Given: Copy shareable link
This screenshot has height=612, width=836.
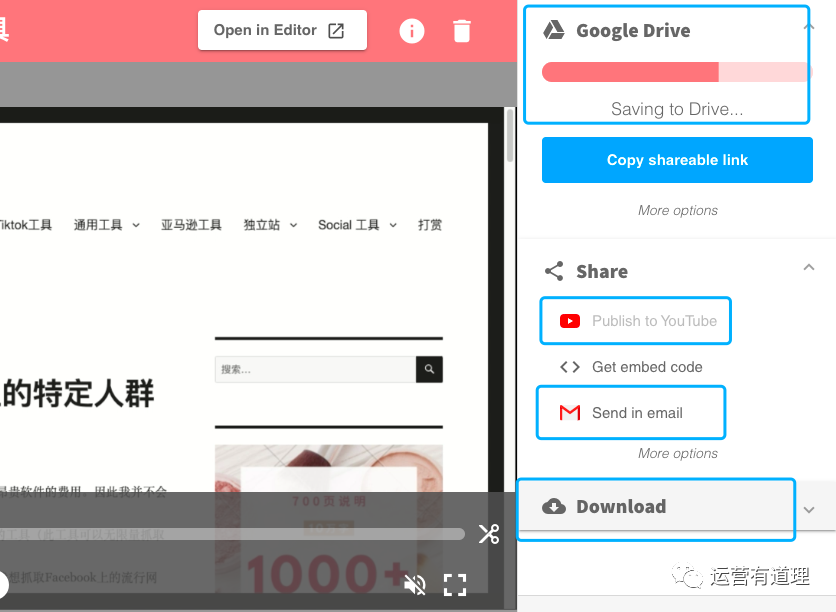Looking at the screenshot, I should point(677,160).
